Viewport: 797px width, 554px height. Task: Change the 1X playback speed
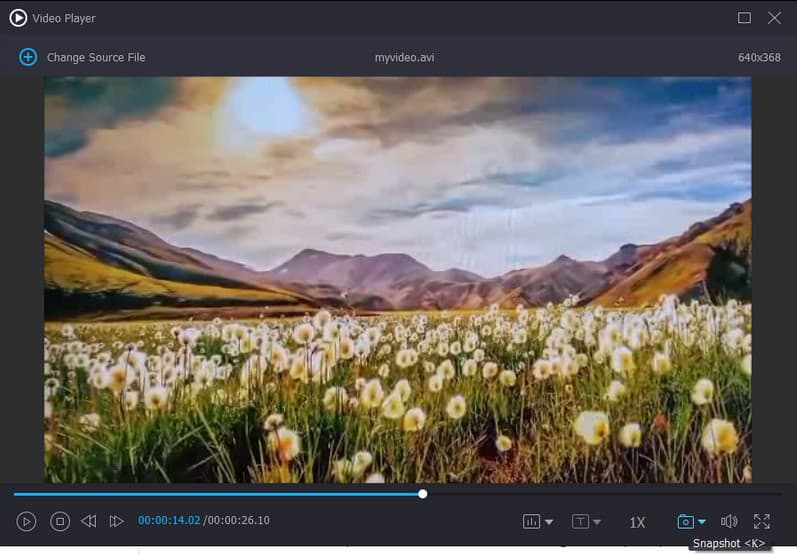tap(637, 522)
